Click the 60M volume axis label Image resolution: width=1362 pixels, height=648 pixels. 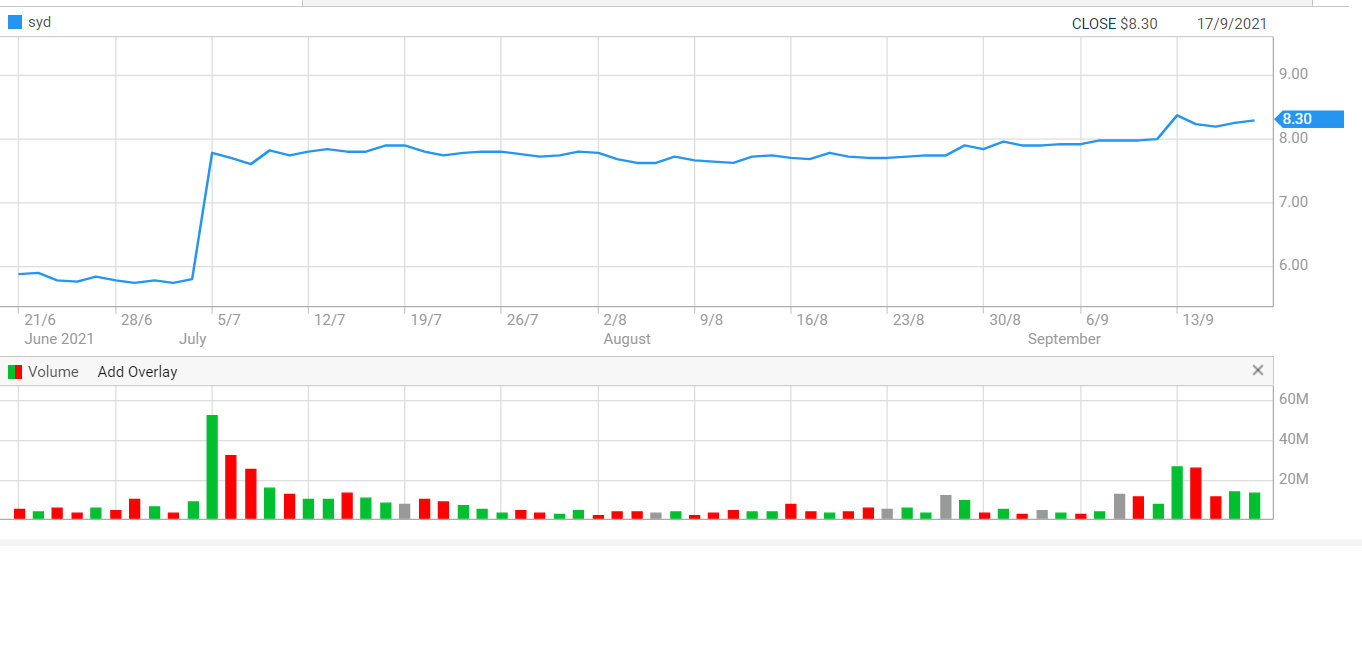[1294, 399]
